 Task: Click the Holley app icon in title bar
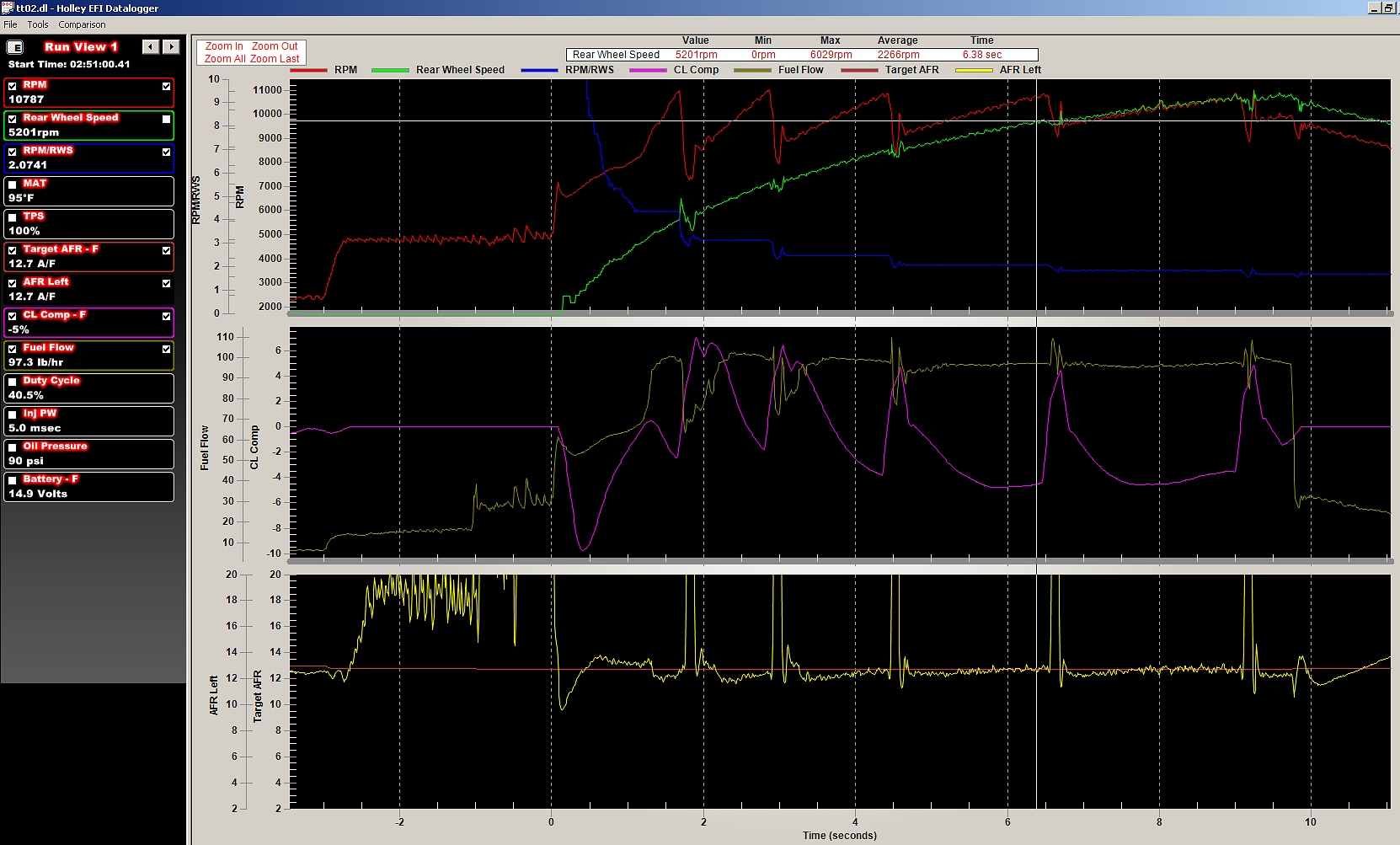click(x=8, y=8)
